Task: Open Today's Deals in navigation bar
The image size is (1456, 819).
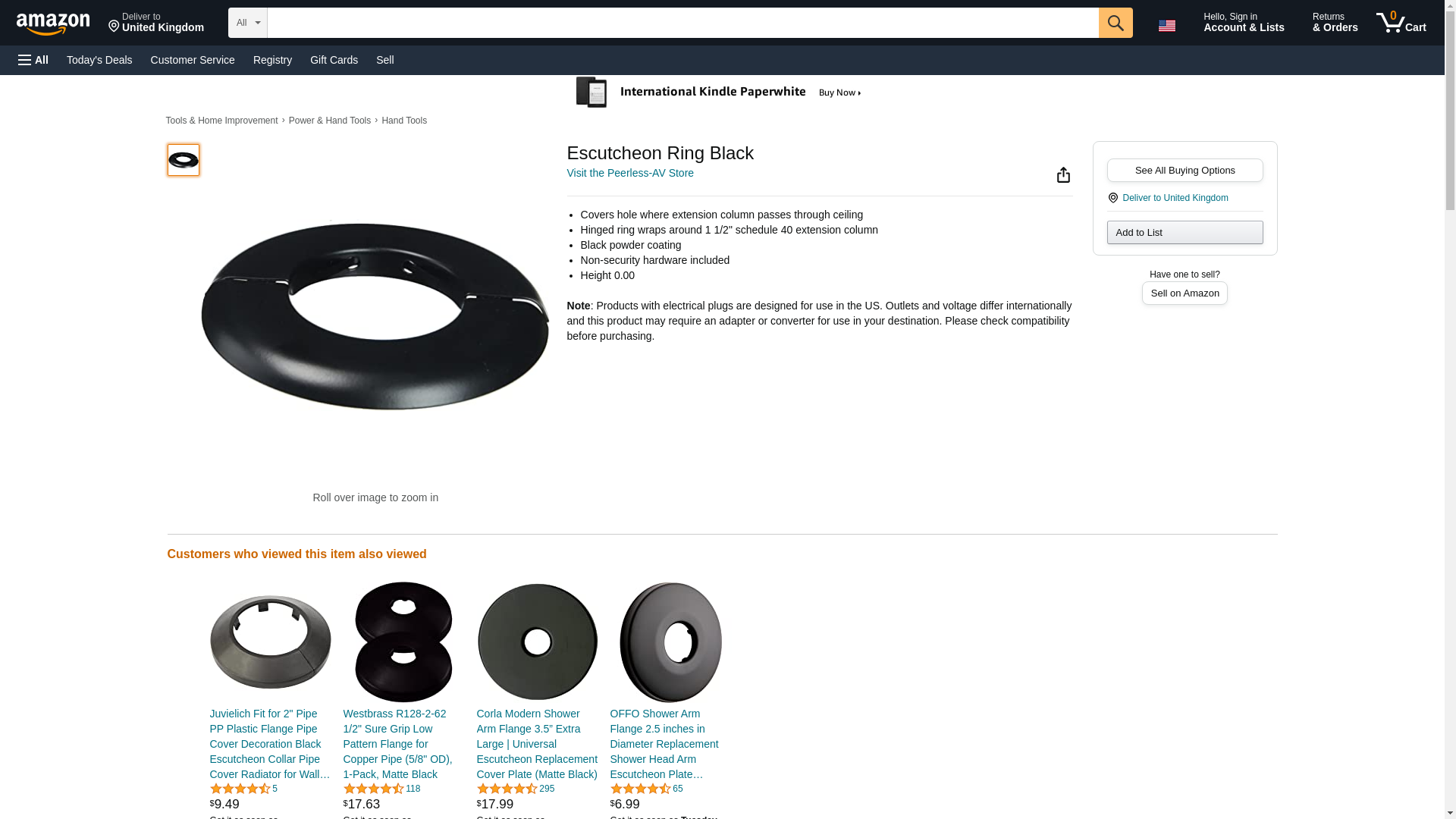Action: coord(99,60)
